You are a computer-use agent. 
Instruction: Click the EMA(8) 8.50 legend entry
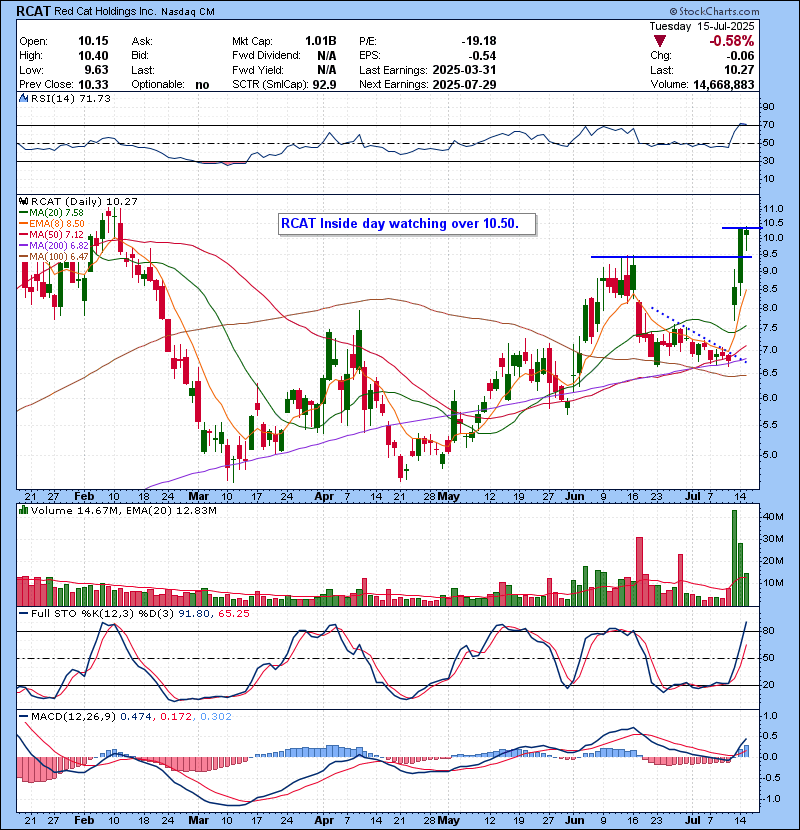(x=52, y=223)
